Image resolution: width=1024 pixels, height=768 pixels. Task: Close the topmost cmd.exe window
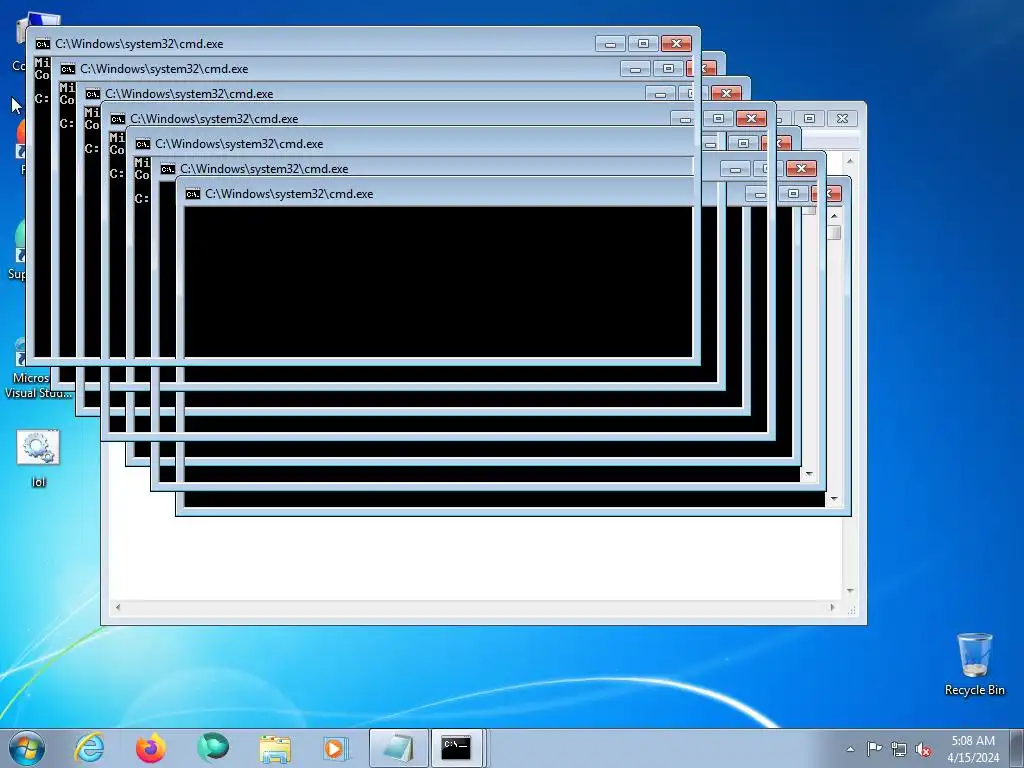tap(677, 44)
